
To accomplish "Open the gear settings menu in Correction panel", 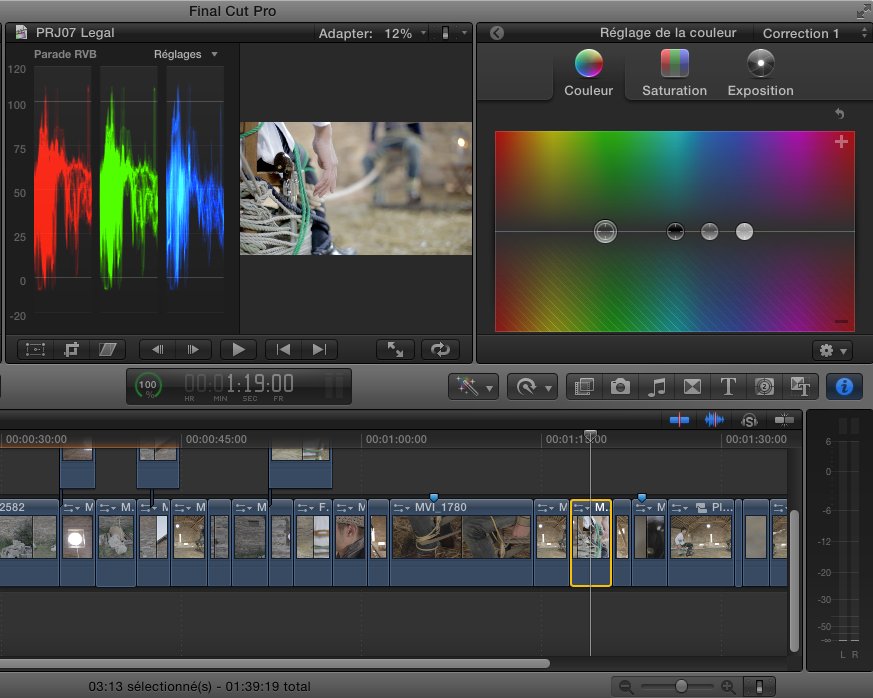I will (830, 350).
